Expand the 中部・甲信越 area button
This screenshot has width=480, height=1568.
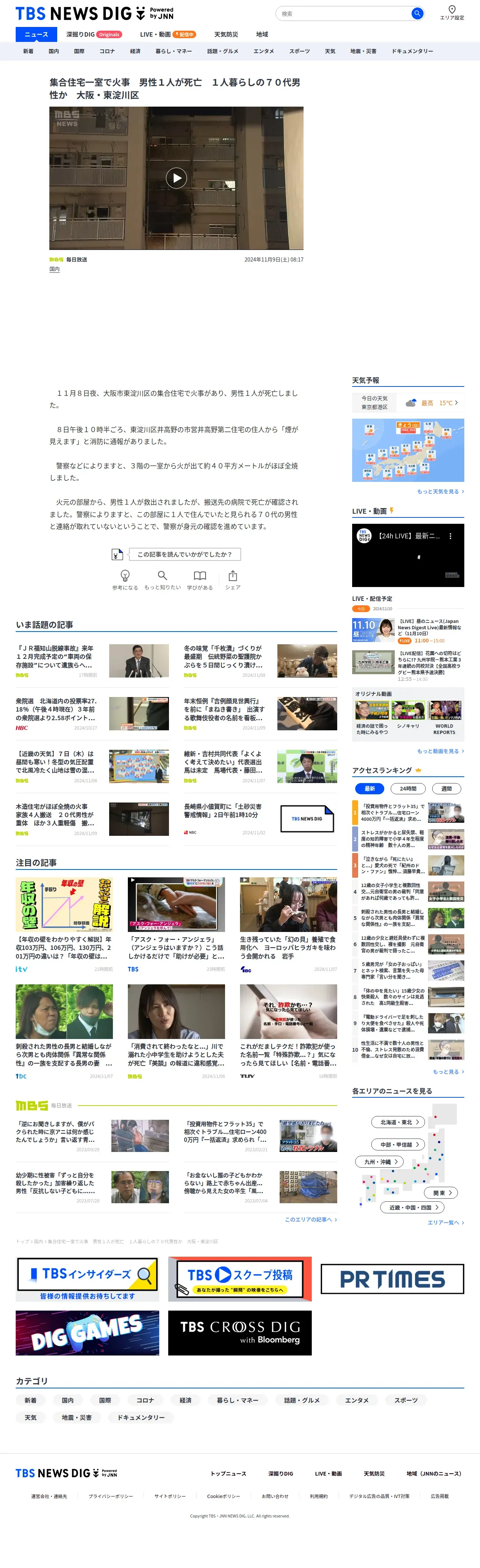399,1144
